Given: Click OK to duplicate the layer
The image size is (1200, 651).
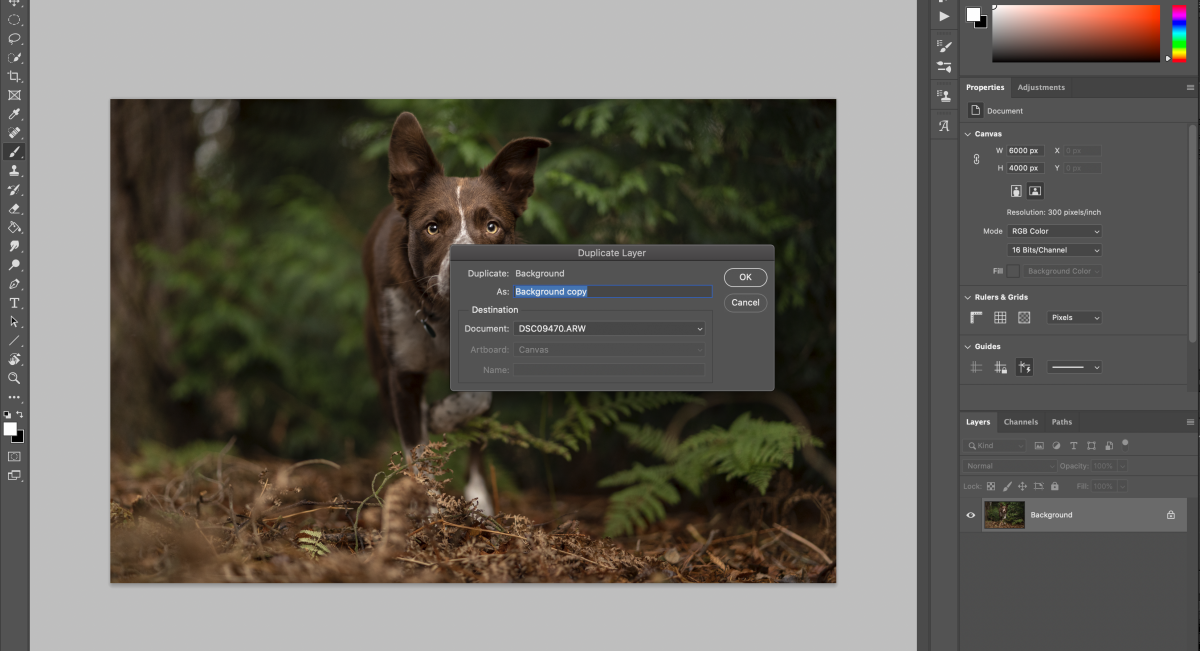Looking at the screenshot, I should 745,277.
